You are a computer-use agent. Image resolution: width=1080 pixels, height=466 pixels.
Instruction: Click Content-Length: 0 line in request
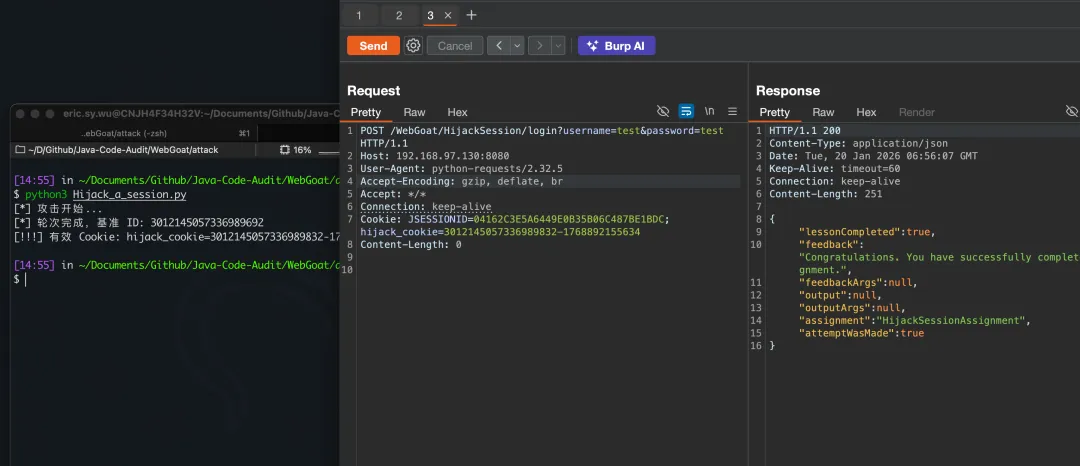coord(411,244)
